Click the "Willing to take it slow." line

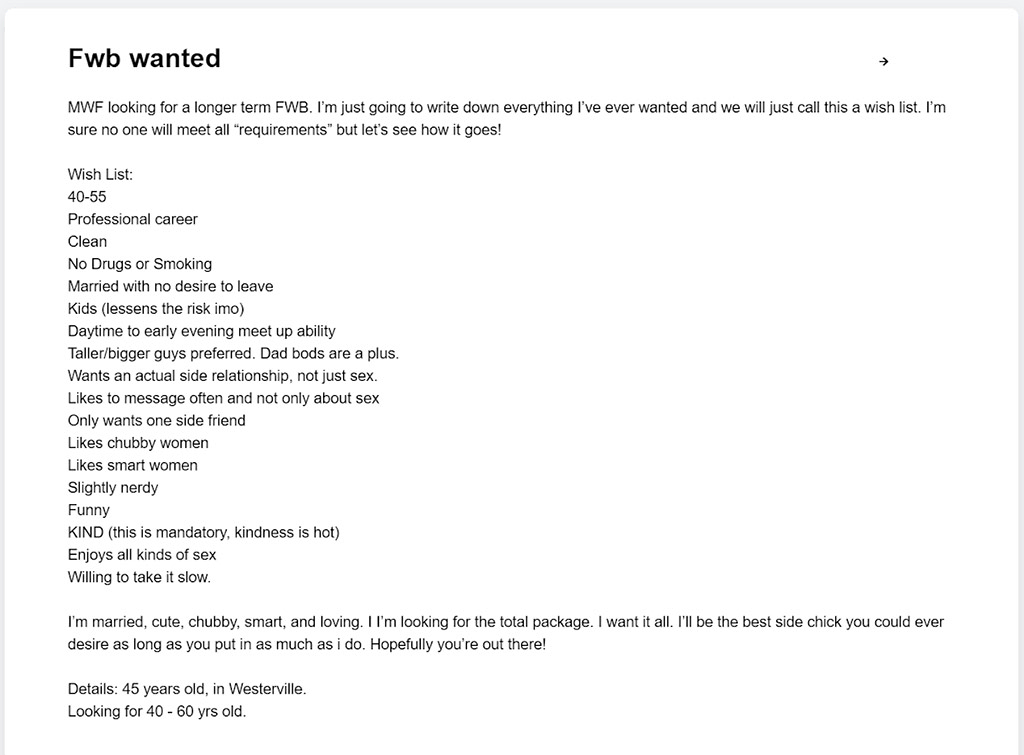click(139, 577)
